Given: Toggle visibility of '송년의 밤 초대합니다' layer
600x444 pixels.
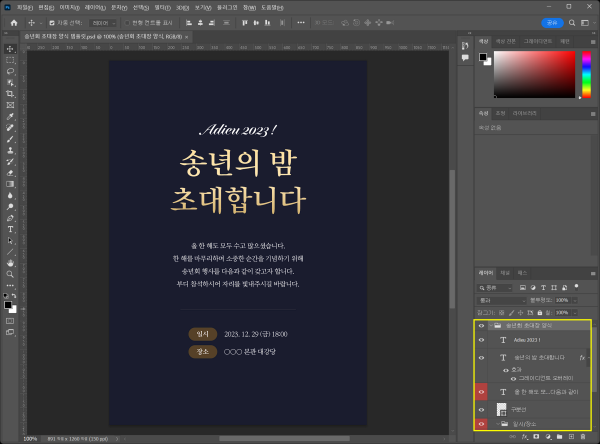Looking at the screenshot, I should pyautogui.click(x=481, y=357).
